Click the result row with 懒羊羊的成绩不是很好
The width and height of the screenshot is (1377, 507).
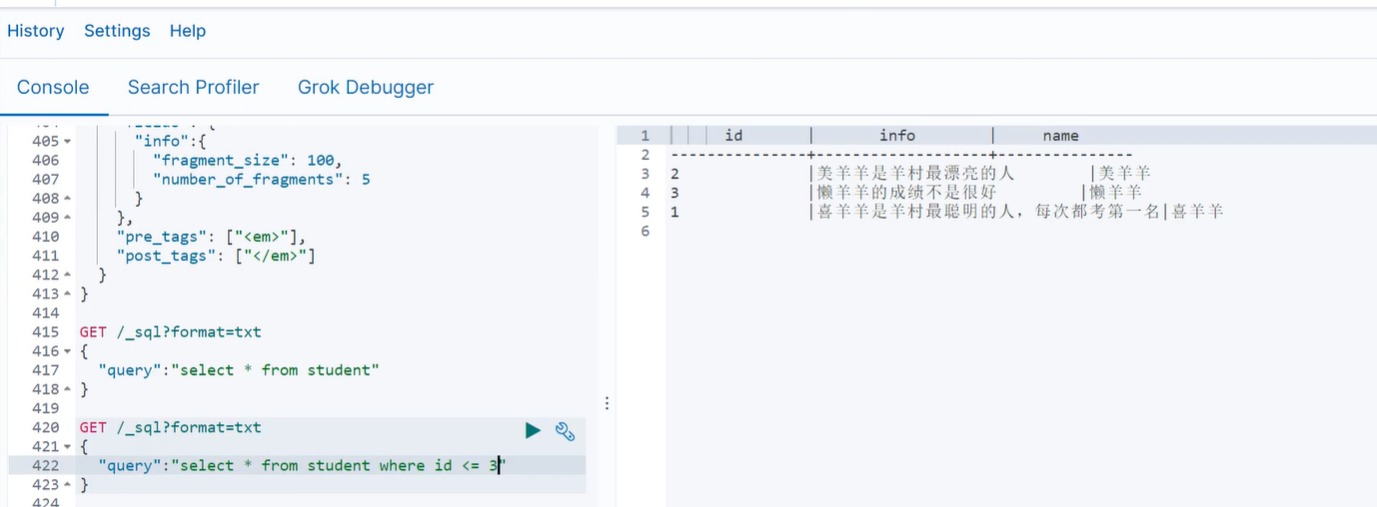click(x=906, y=192)
